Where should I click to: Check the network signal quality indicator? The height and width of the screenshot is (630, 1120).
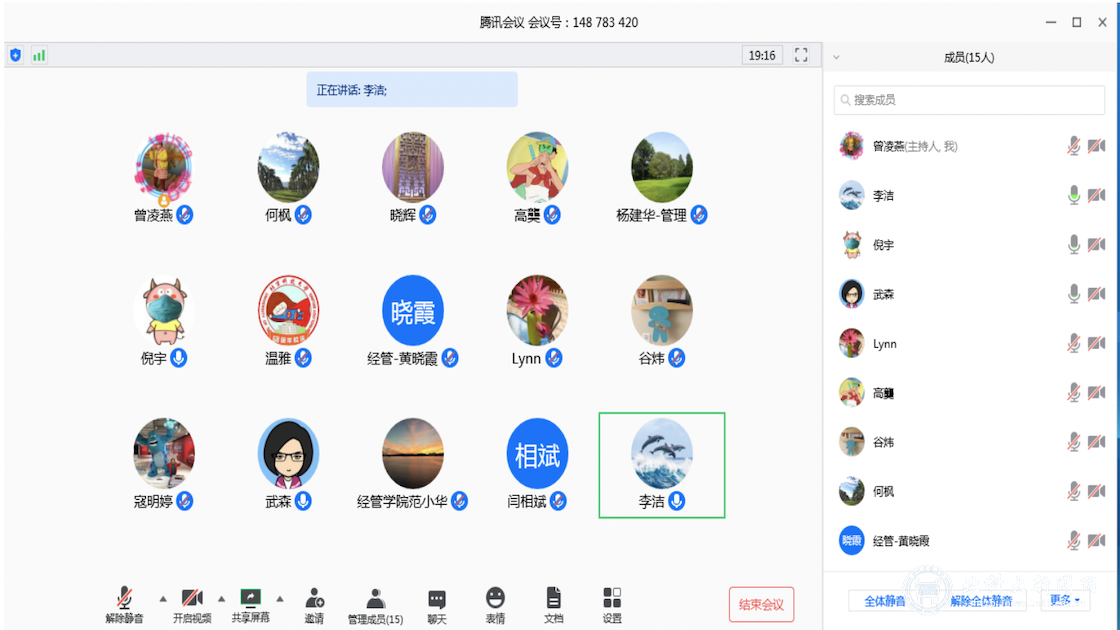(x=38, y=55)
